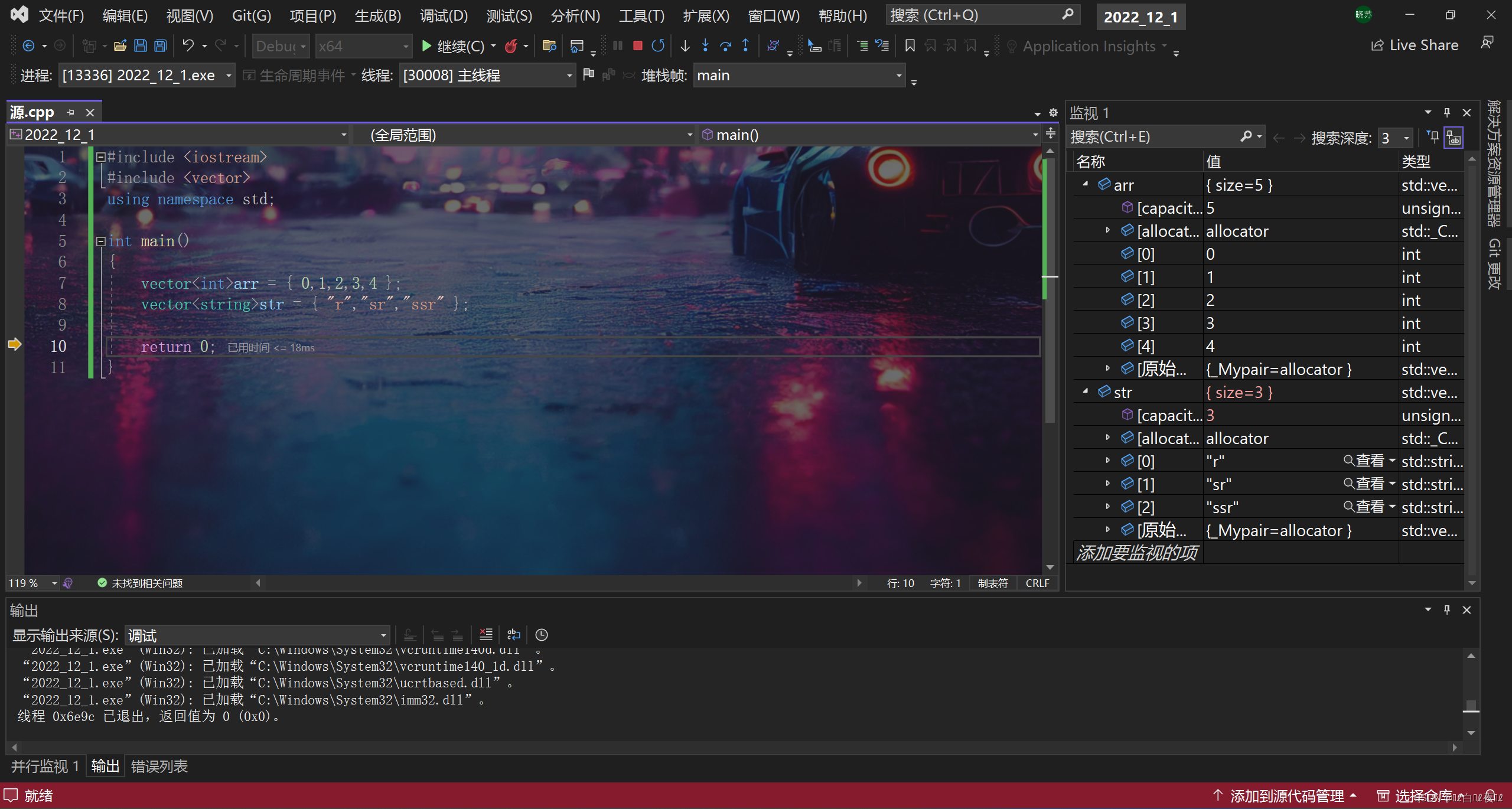The height and width of the screenshot is (809, 1512).
Task: Click the 继续(C) continue button
Action: click(453, 45)
